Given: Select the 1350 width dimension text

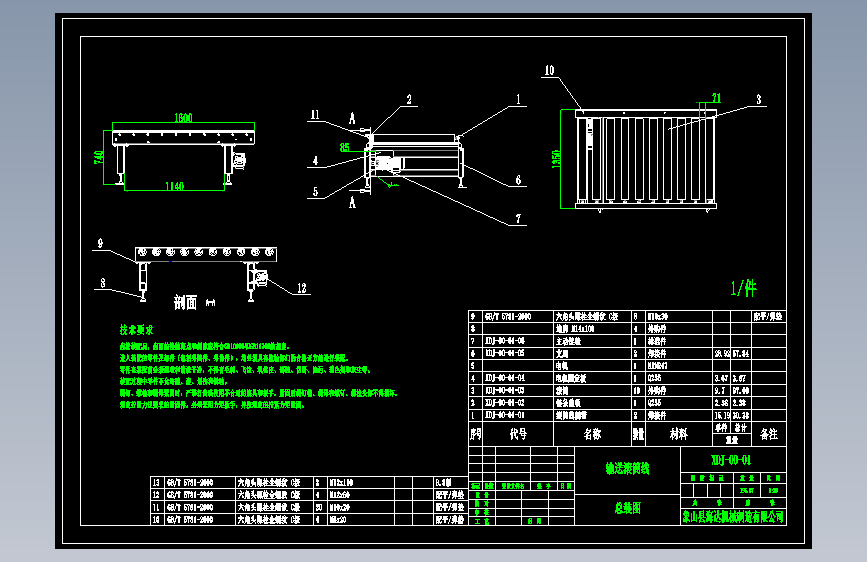Looking at the screenshot, I should coord(556,159).
